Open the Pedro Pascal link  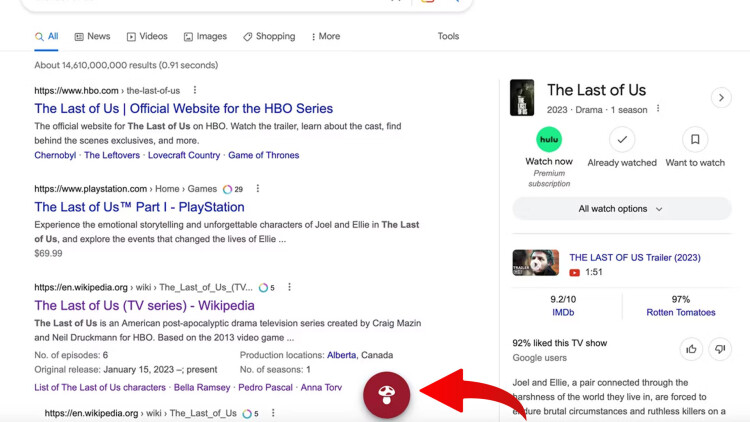point(265,388)
